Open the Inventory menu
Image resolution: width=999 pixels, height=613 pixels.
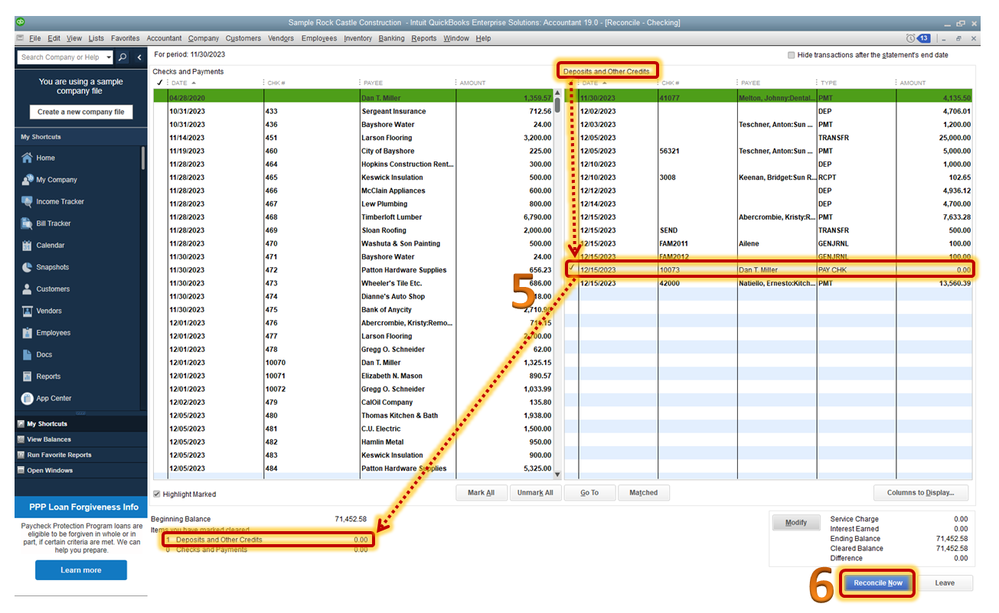(x=357, y=38)
